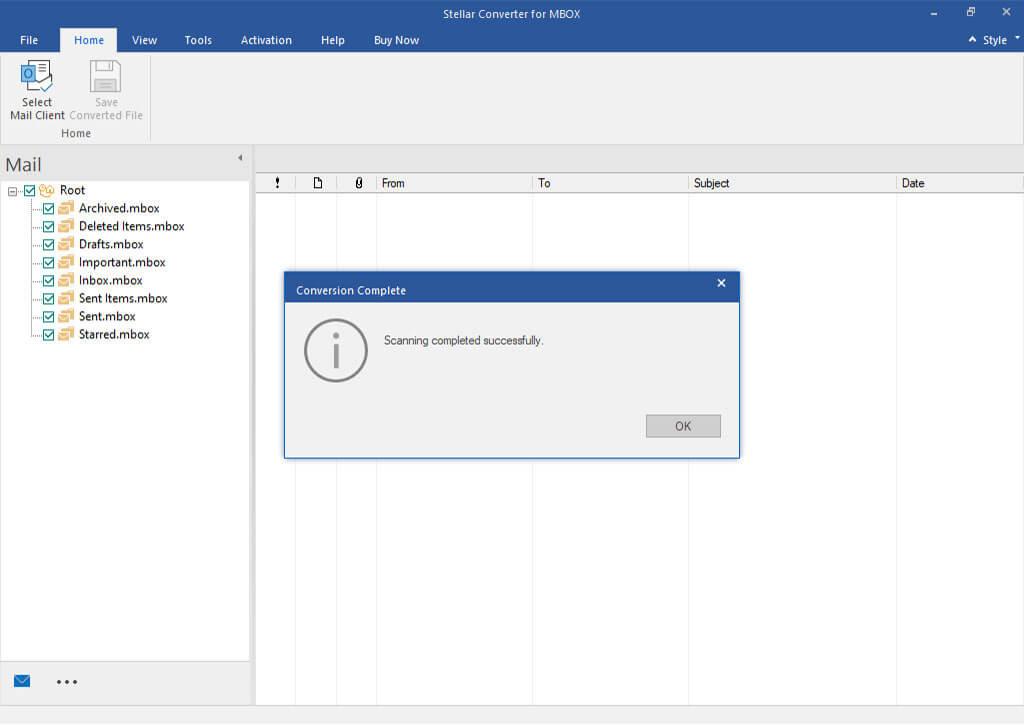Screen dimensions: 1024x725
Task: Open the Tools ribbon tab
Action: [198, 40]
